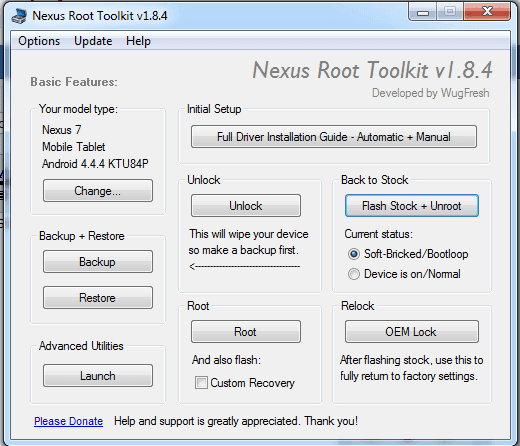Click Flash Stock + Unroot button

click(412, 206)
